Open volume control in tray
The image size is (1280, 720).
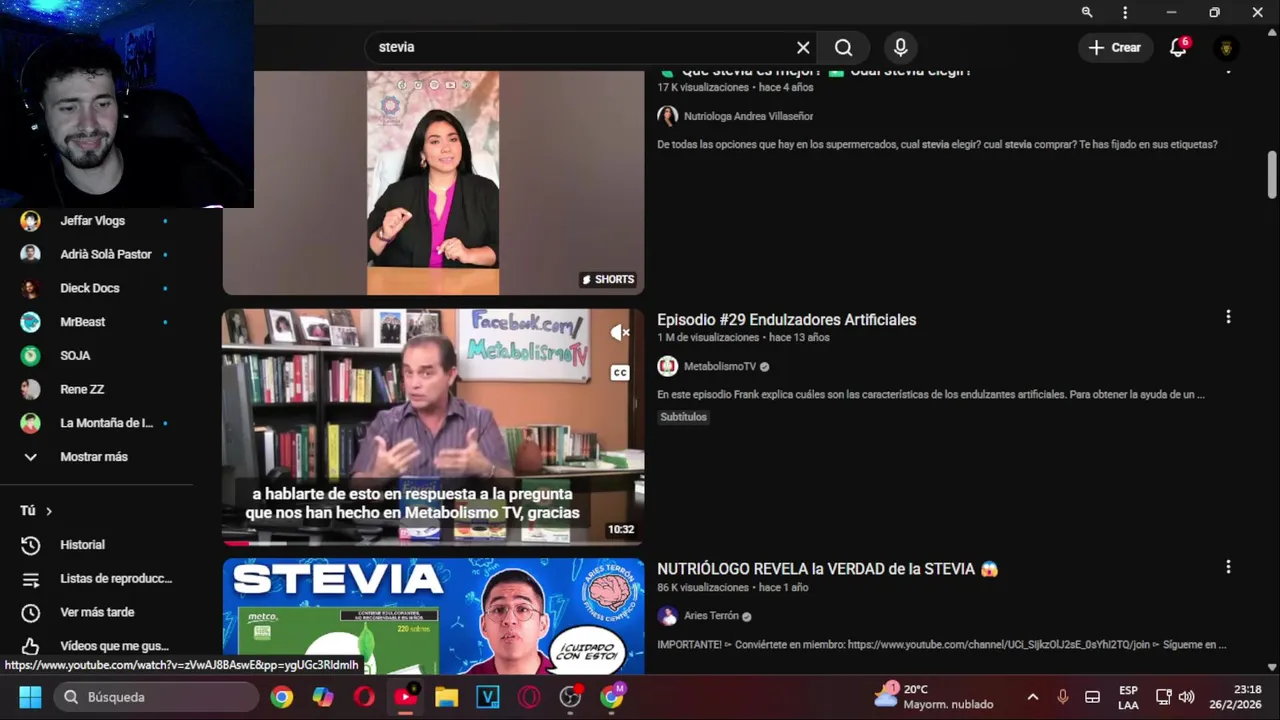coord(1186,697)
